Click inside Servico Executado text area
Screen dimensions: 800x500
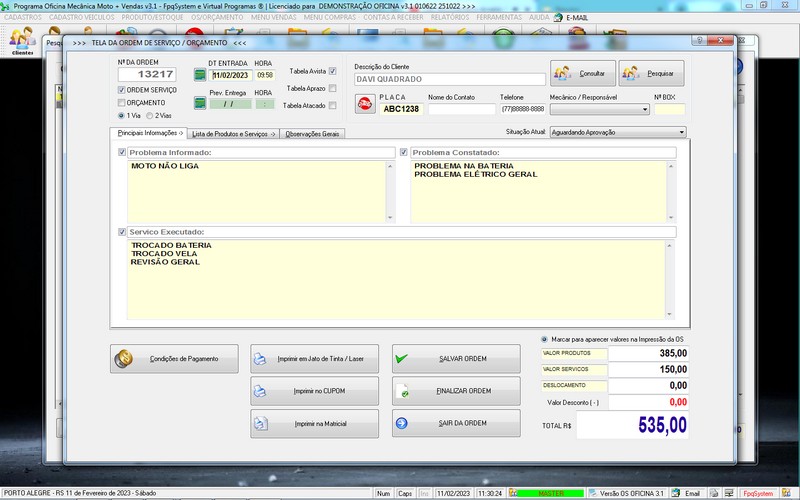pyautogui.click(x=395, y=280)
